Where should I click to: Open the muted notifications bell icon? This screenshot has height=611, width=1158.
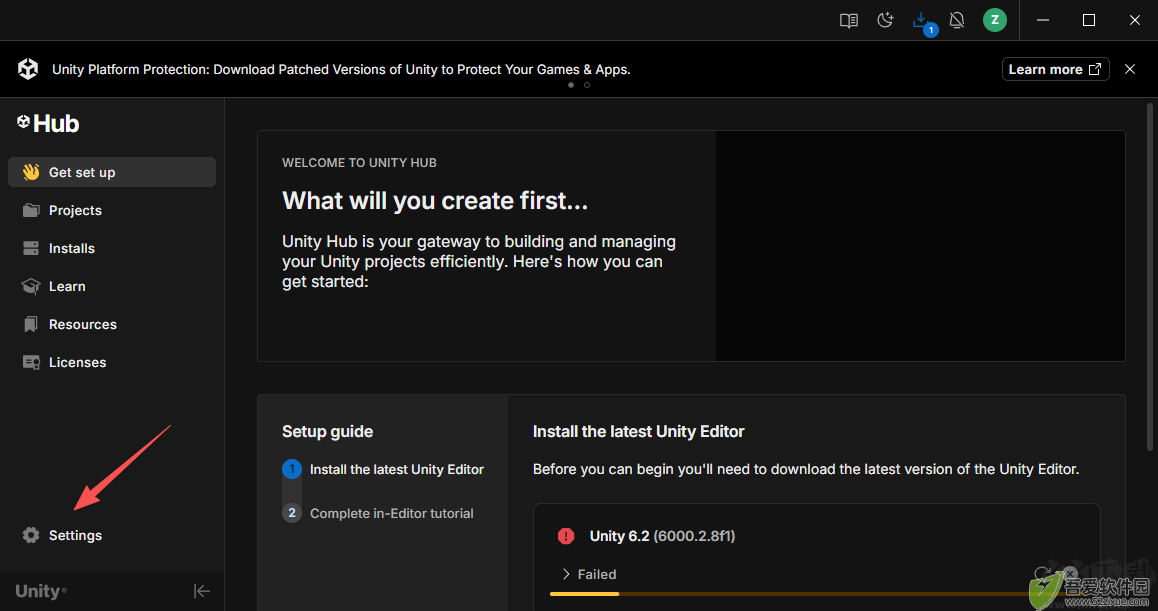pos(957,20)
